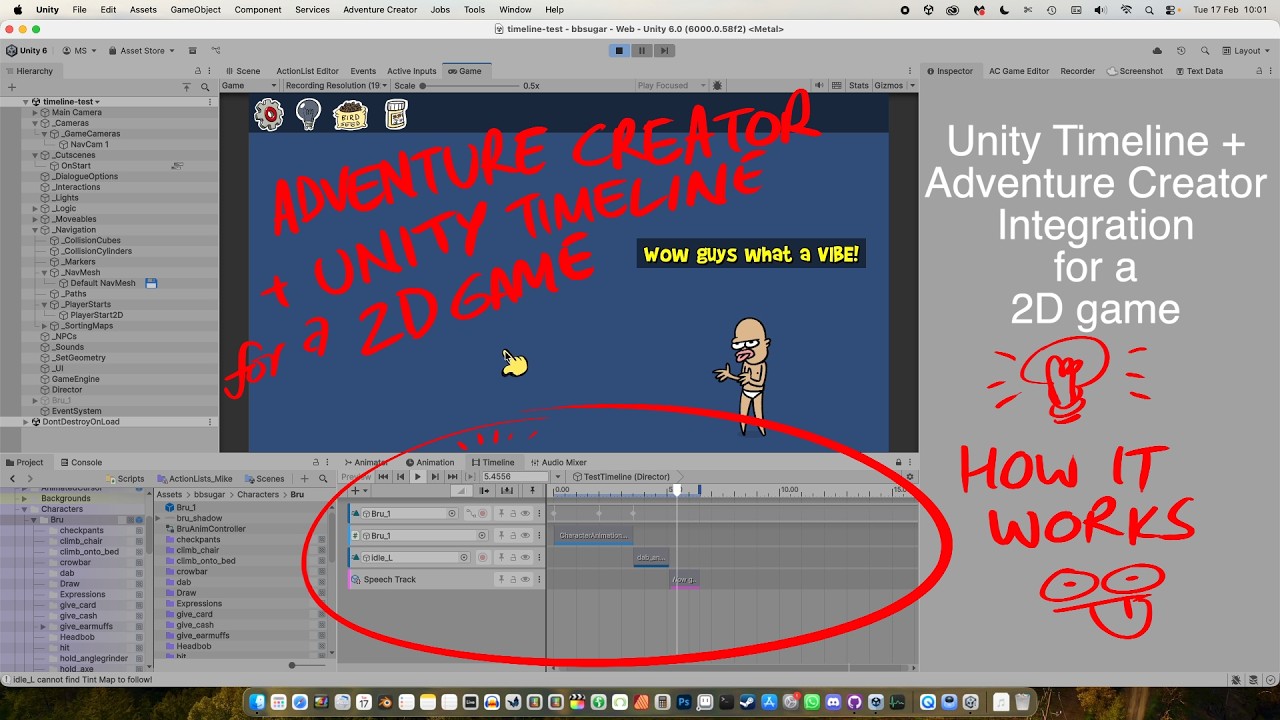Lock the second Bru_1 track

[x=513, y=536]
